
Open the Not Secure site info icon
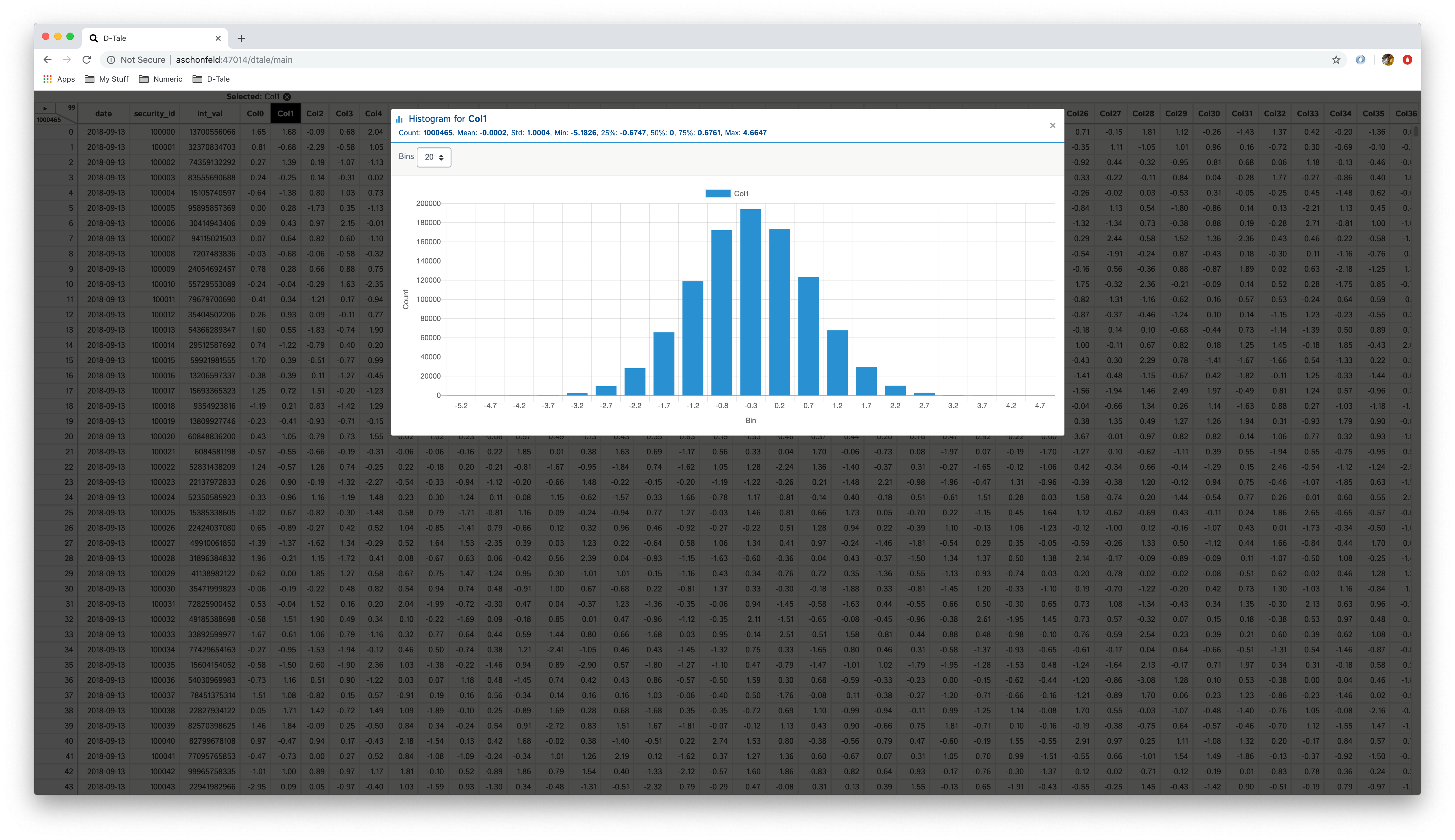(111, 59)
